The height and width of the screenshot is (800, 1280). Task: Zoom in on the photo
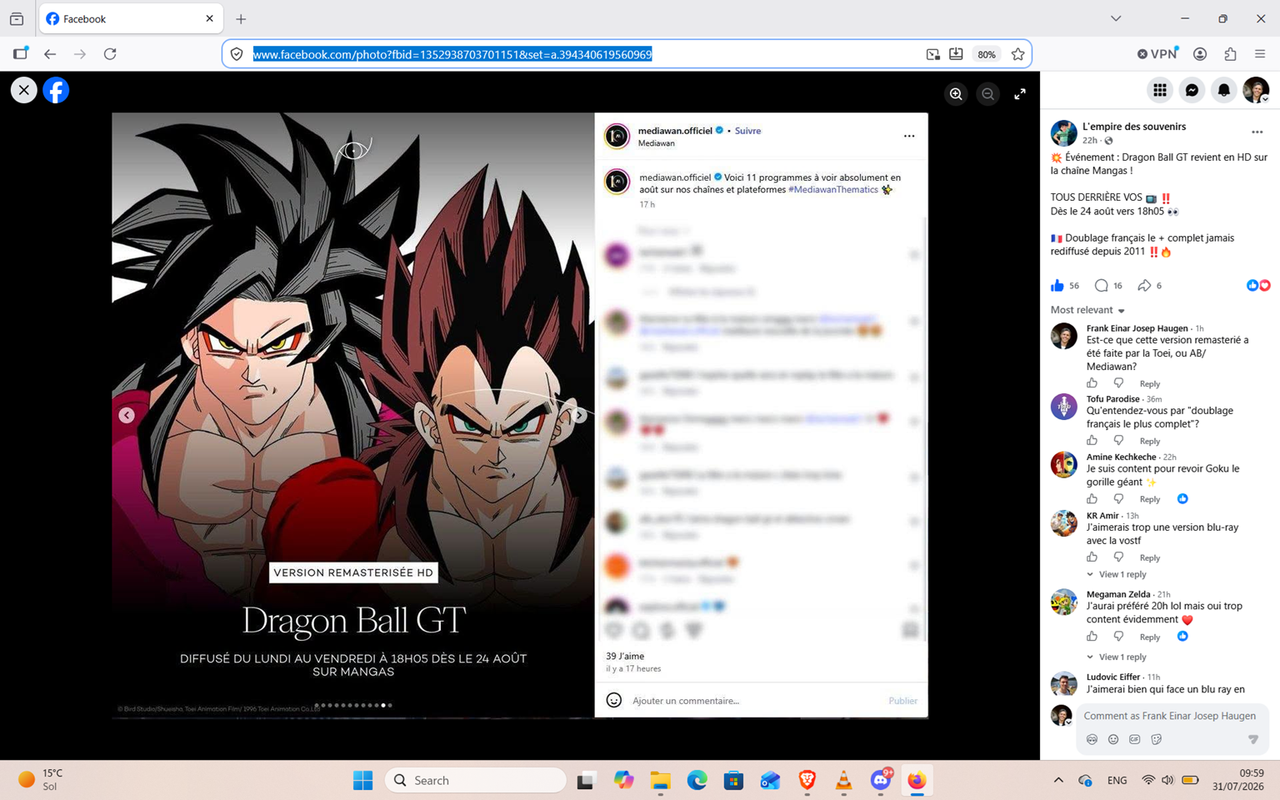click(x=956, y=93)
